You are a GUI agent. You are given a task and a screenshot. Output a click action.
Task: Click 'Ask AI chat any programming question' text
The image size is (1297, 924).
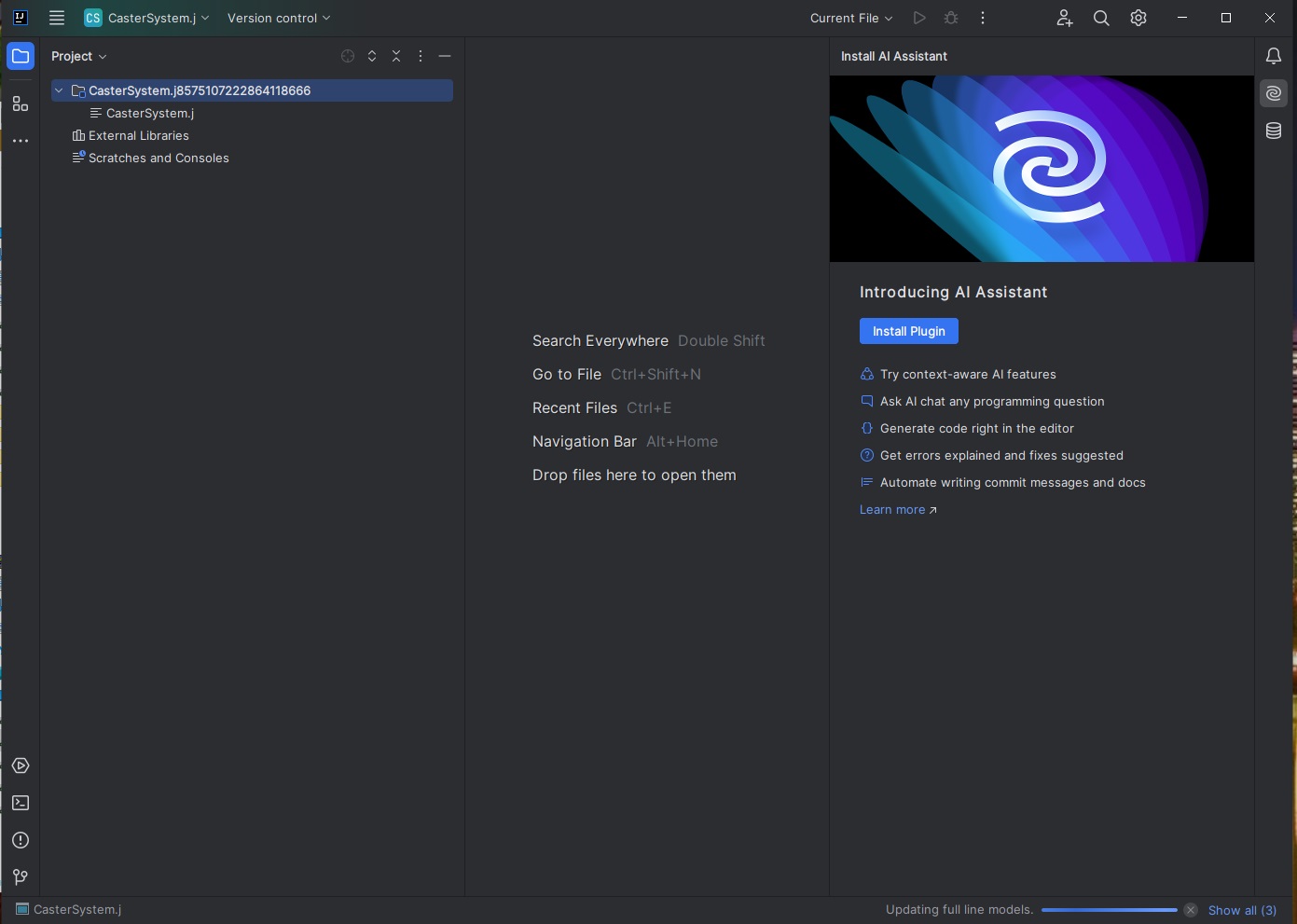pos(992,401)
